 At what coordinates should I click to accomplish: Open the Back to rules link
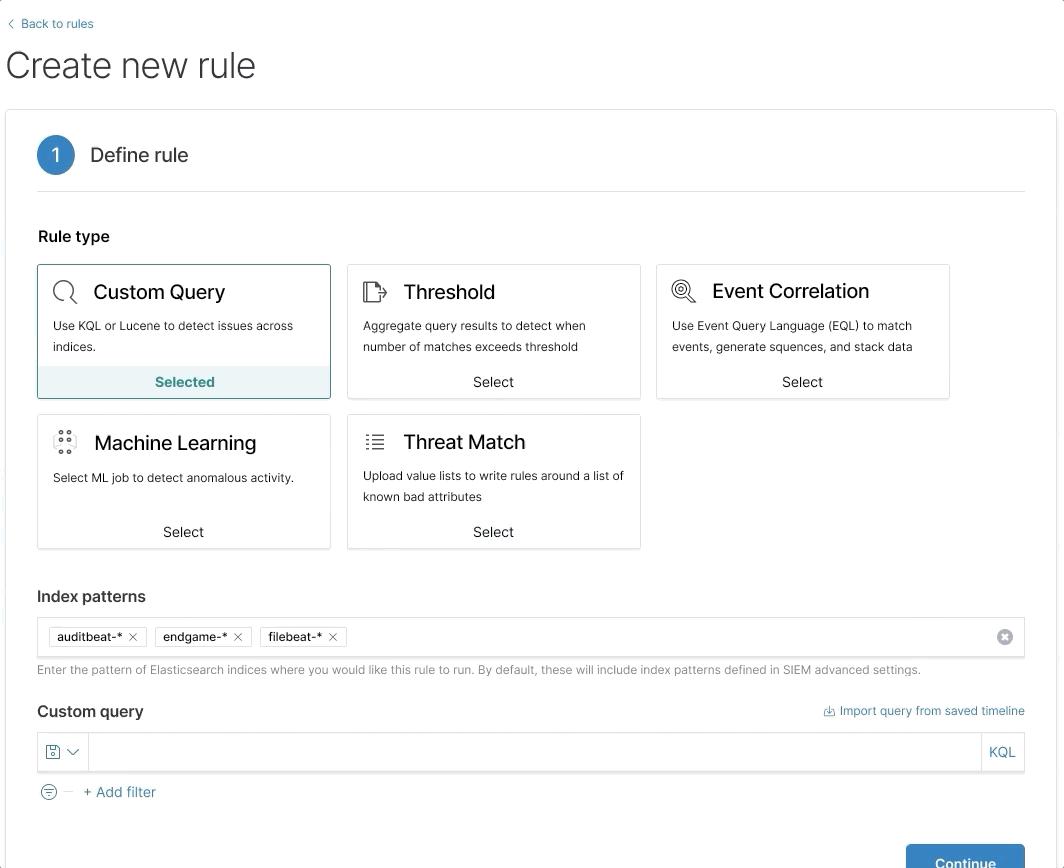57,23
